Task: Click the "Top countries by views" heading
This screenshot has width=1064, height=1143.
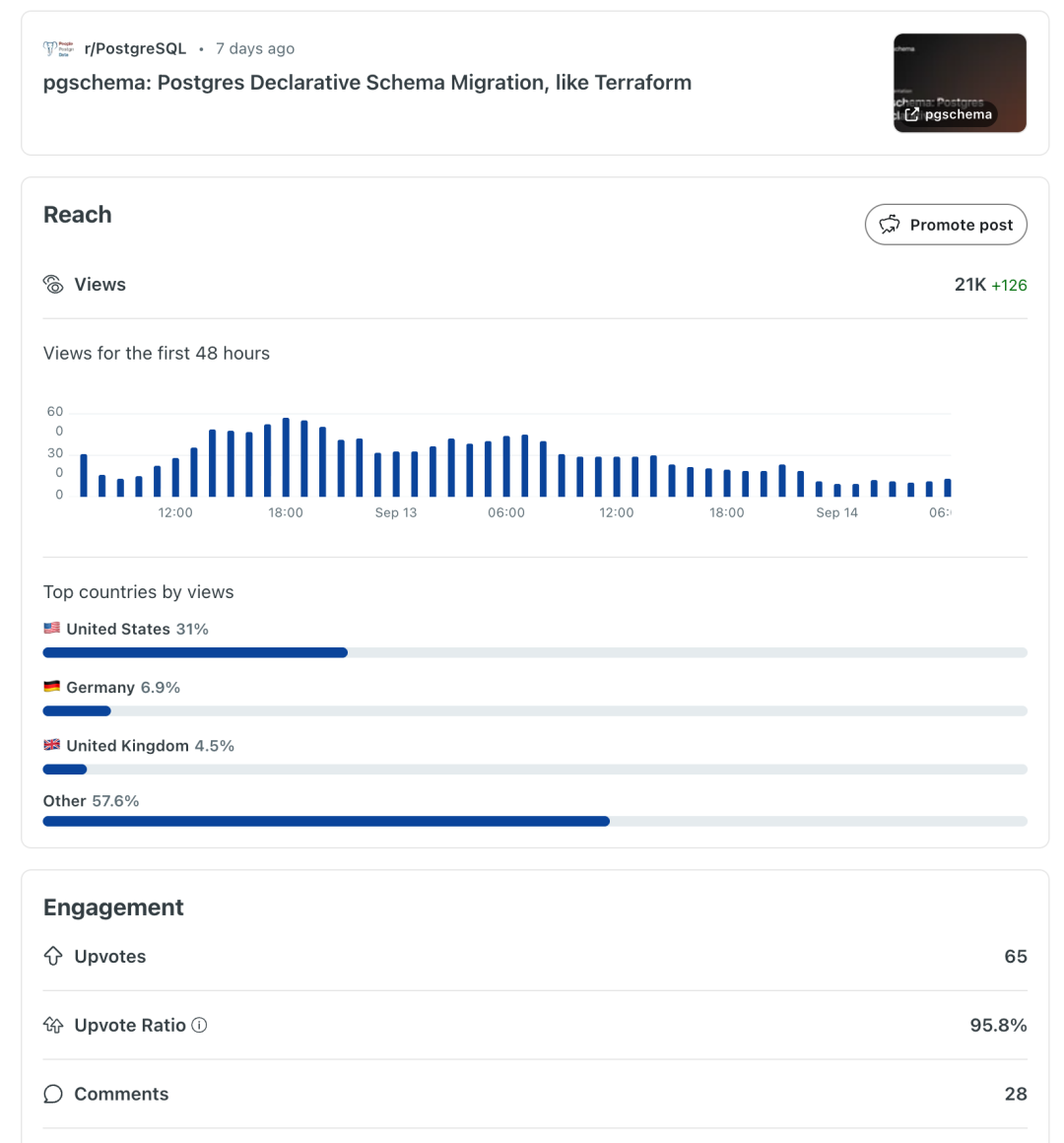Action: tap(139, 592)
